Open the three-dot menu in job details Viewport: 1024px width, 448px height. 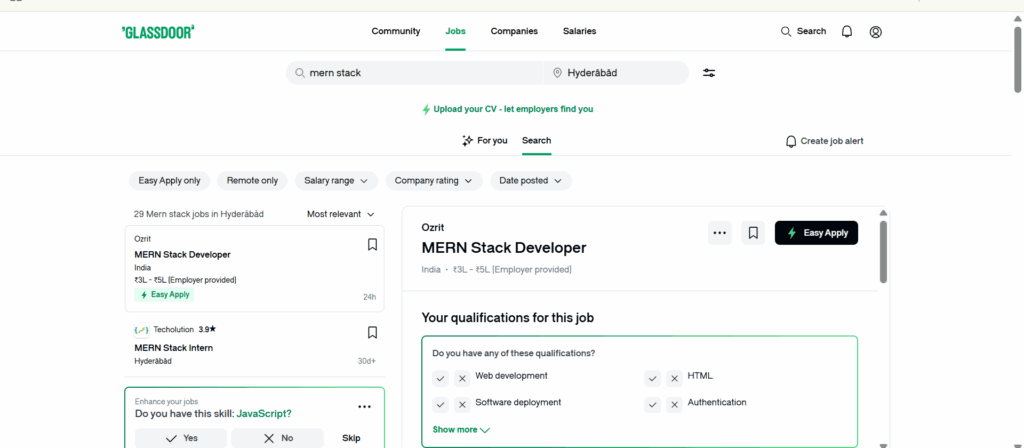click(x=719, y=233)
